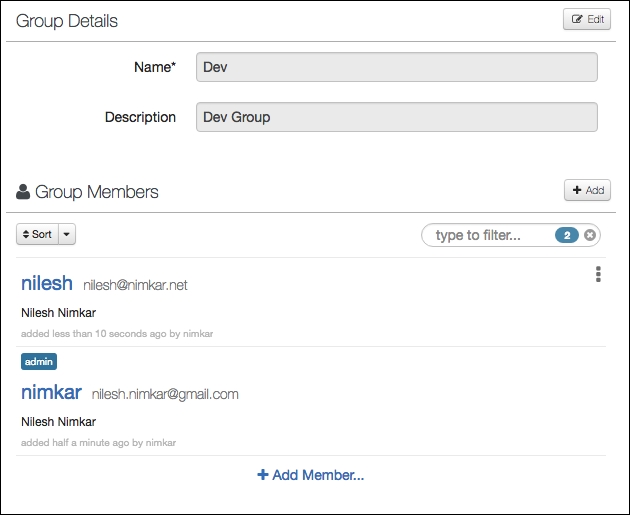Viewport: 630px width, 515px height.
Task: Click the email nilesh@nimkar.net
Action: pyautogui.click(x=135, y=285)
